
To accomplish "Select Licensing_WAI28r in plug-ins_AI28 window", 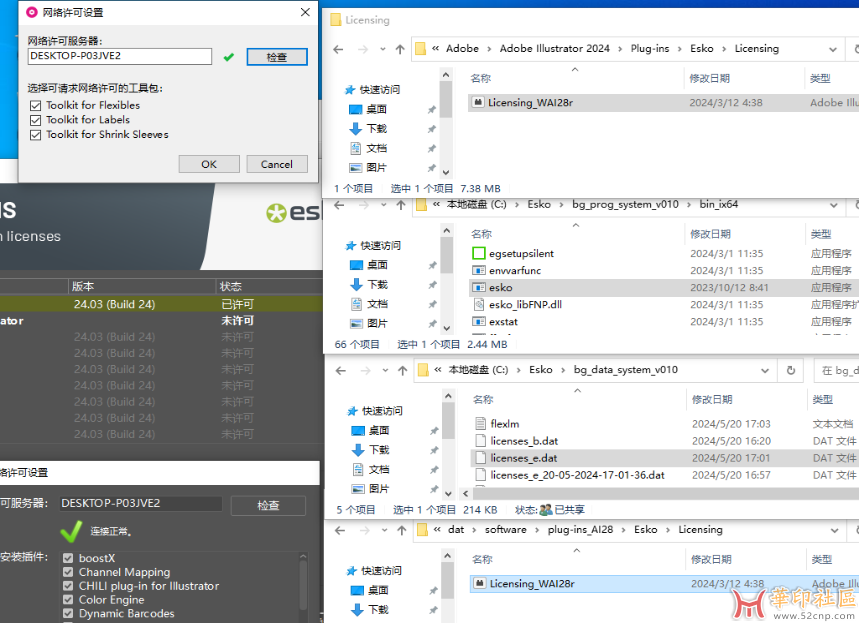I will coord(532,584).
